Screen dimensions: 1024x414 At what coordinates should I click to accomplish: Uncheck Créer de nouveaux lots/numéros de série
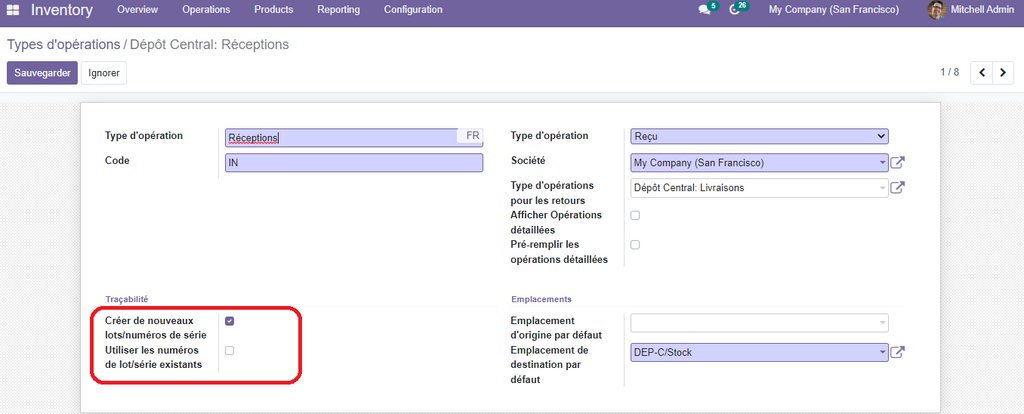pyautogui.click(x=230, y=321)
